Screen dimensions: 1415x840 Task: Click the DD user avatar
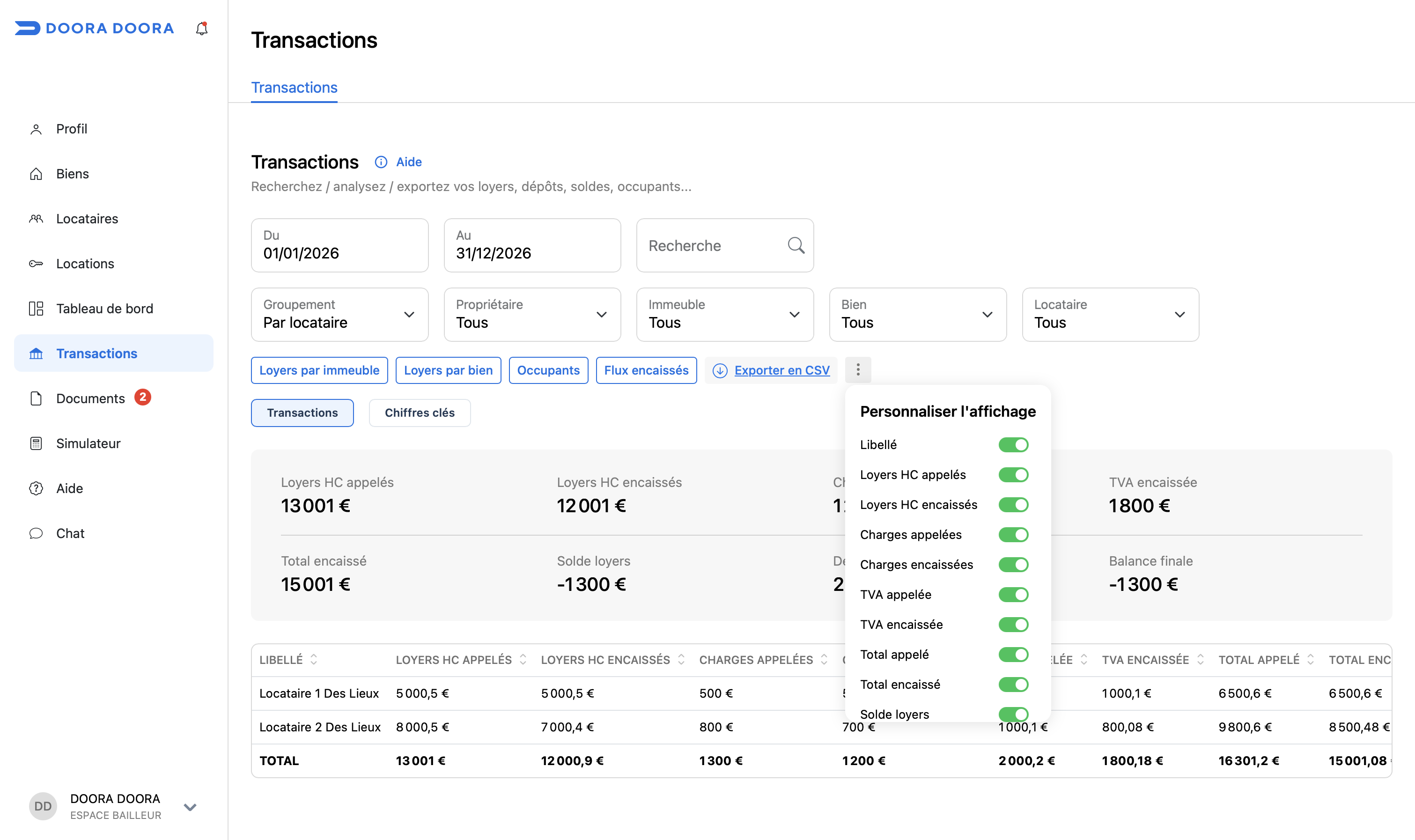(x=43, y=806)
